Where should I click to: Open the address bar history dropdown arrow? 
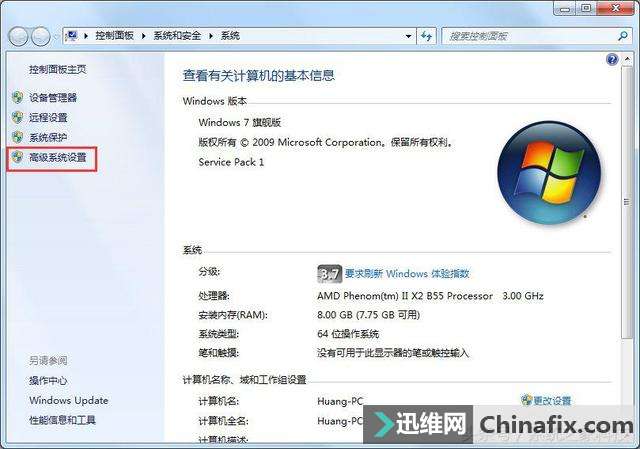(408, 36)
